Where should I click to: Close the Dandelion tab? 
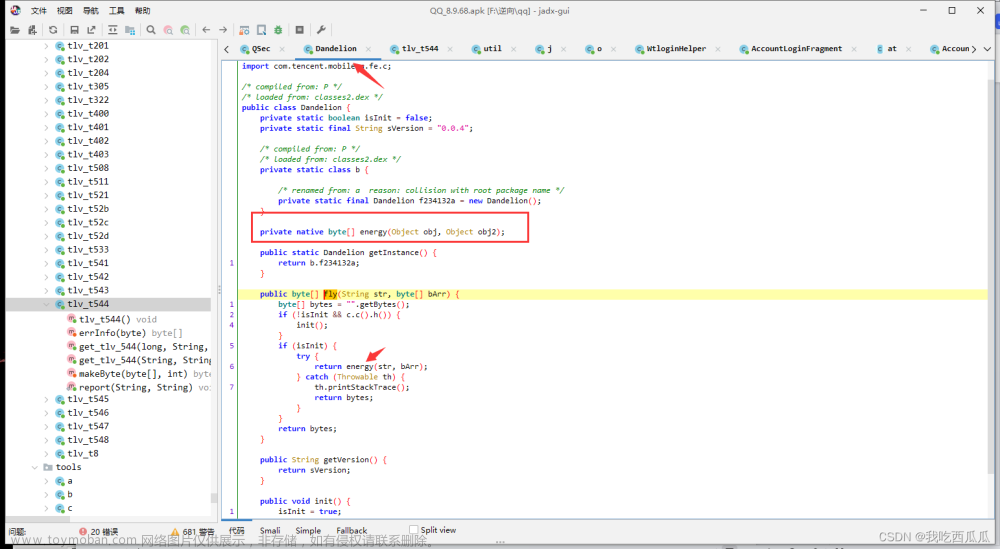point(369,49)
